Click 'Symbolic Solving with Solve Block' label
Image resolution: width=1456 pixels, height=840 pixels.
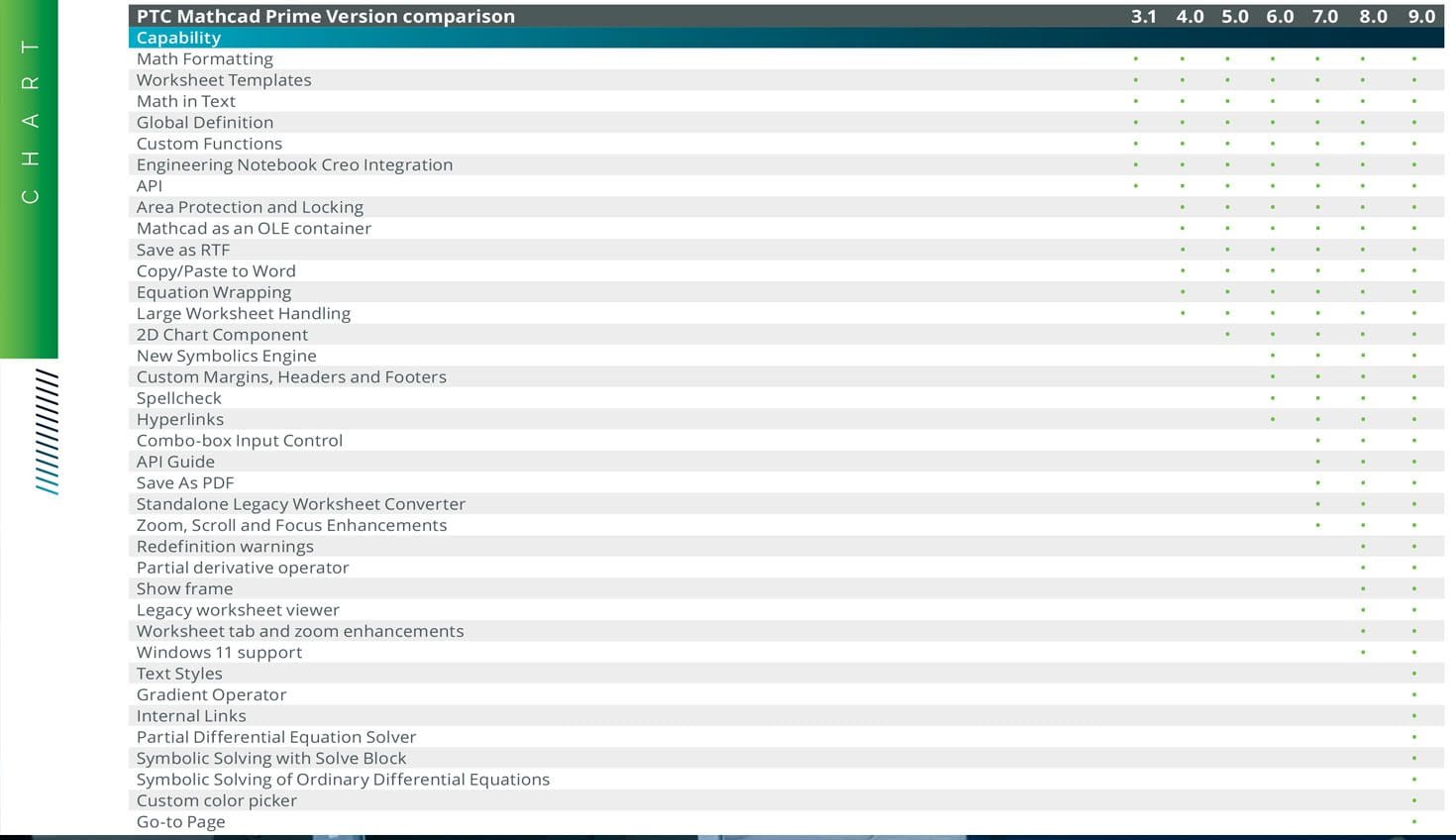tap(271, 758)
